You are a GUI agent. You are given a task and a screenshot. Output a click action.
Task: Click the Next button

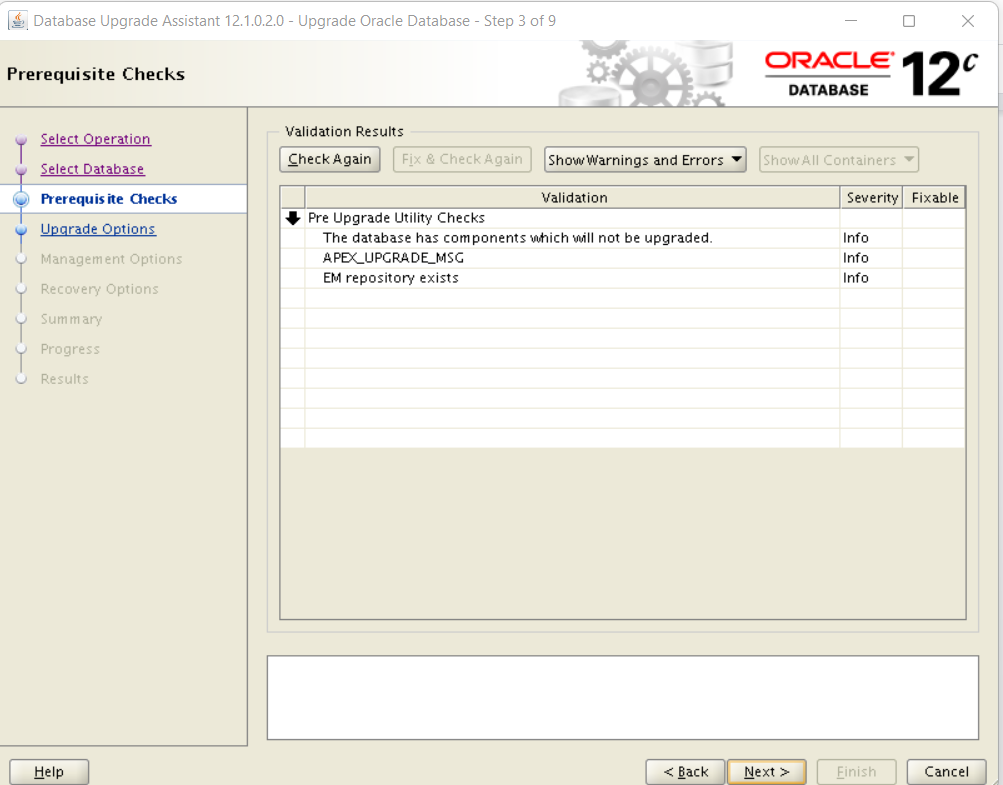coord(767,772)
